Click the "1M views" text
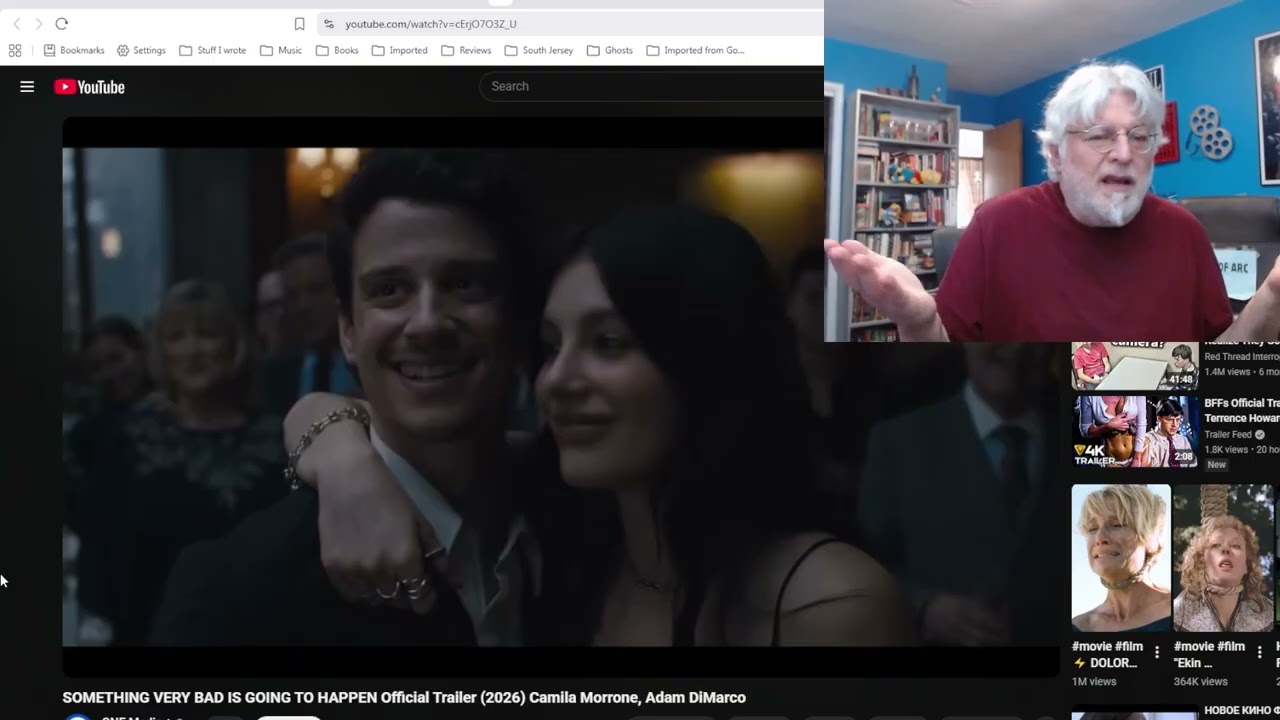This screenshot has width=1280, height=720. pyautogui.click(x=1094, y=682)
